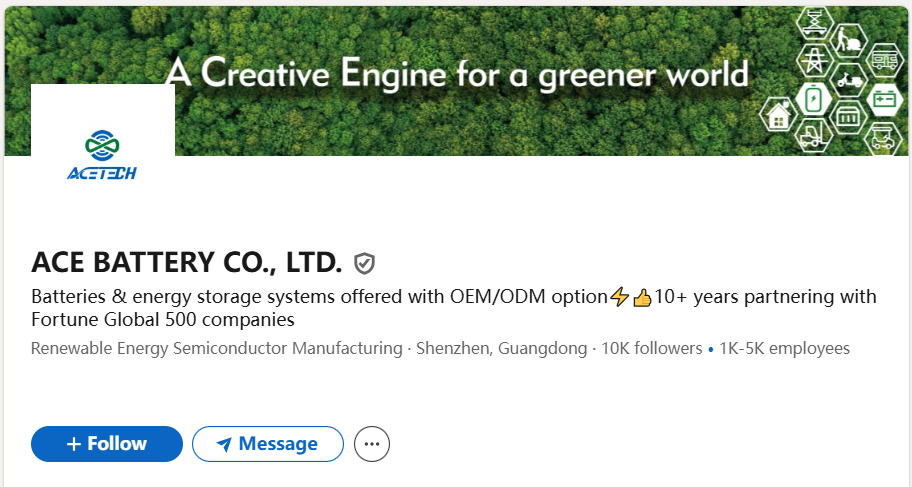Click the 10K followers text
912x487 pixels.
651,349
